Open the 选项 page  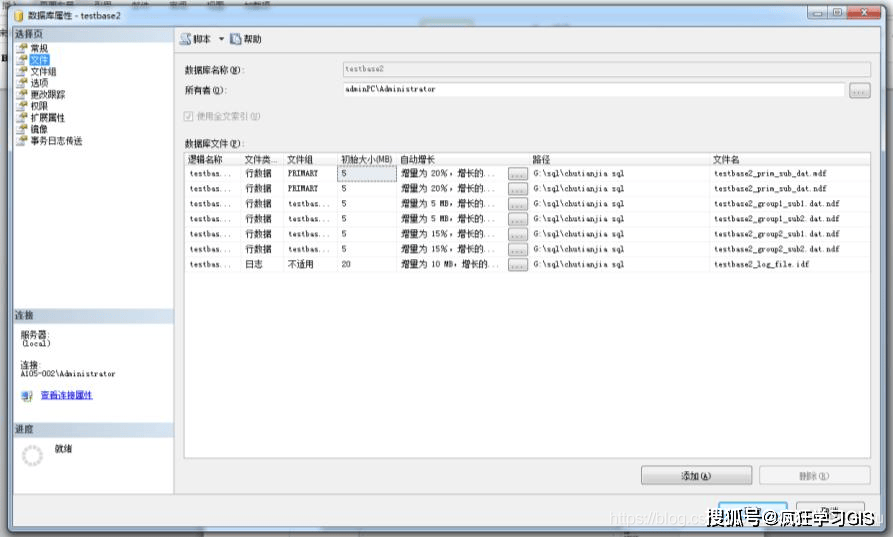click(39, 83)
